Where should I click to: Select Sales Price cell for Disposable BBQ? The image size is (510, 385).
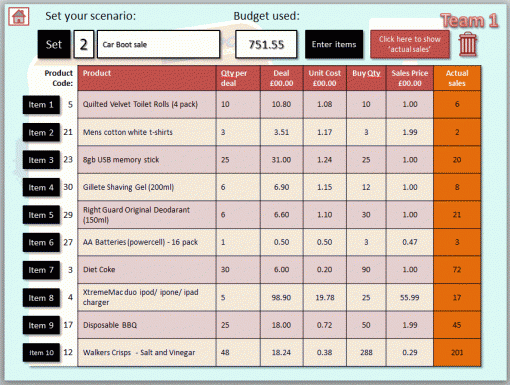(x=410, y=325)
